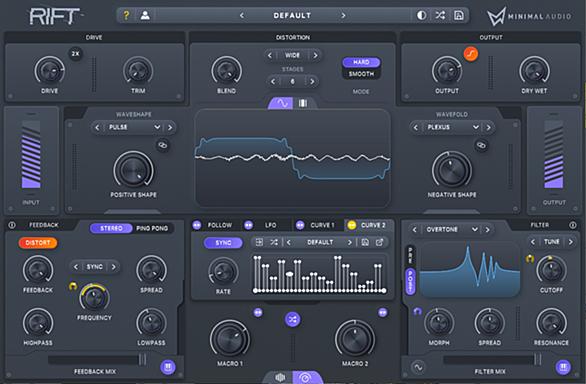Select Smooth distortion mode
This screenshot has width=586, height=384.
click(x=361, y=74)
